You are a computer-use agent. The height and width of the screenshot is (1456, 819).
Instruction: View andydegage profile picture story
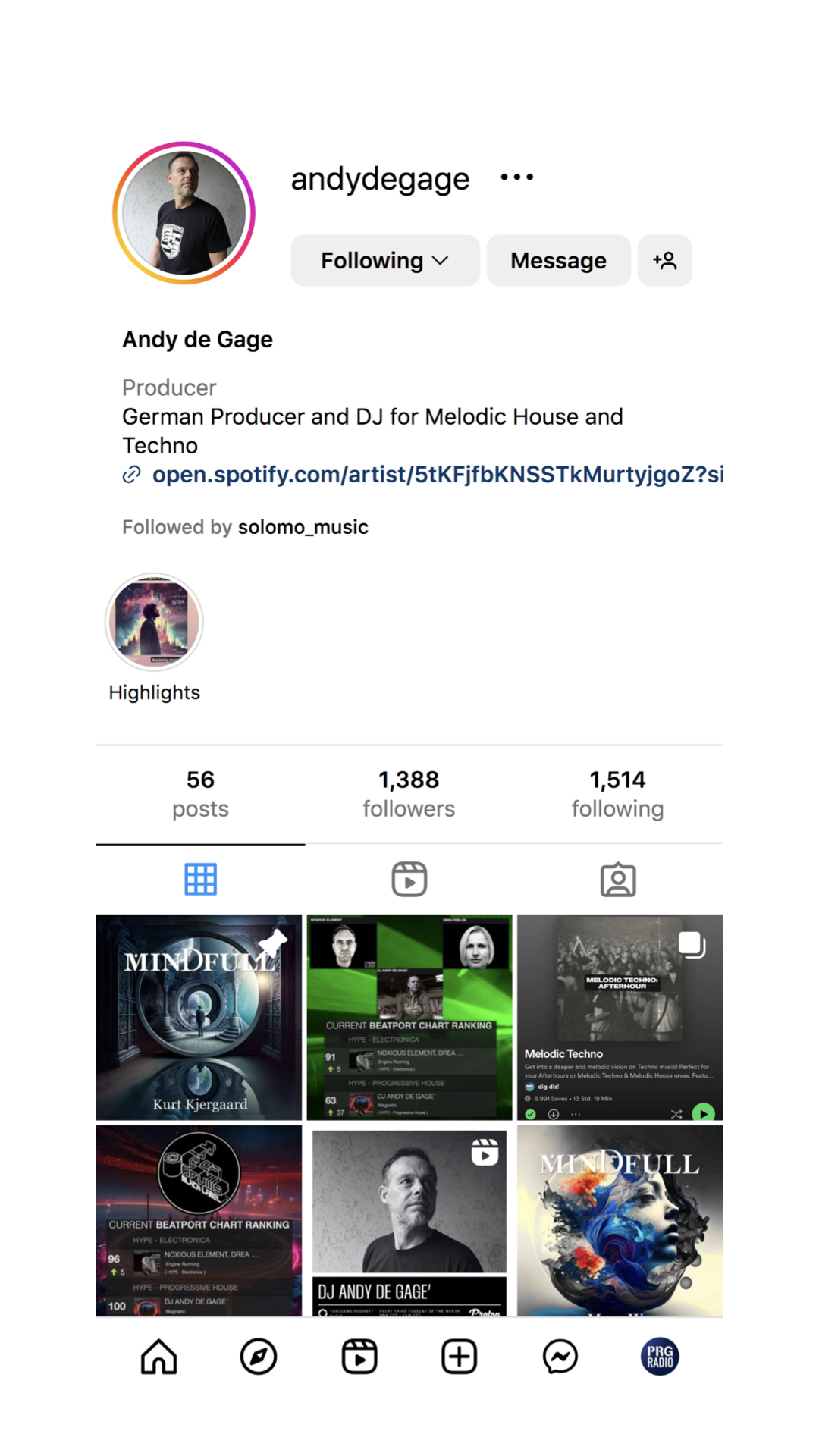(x=184, y=213)
